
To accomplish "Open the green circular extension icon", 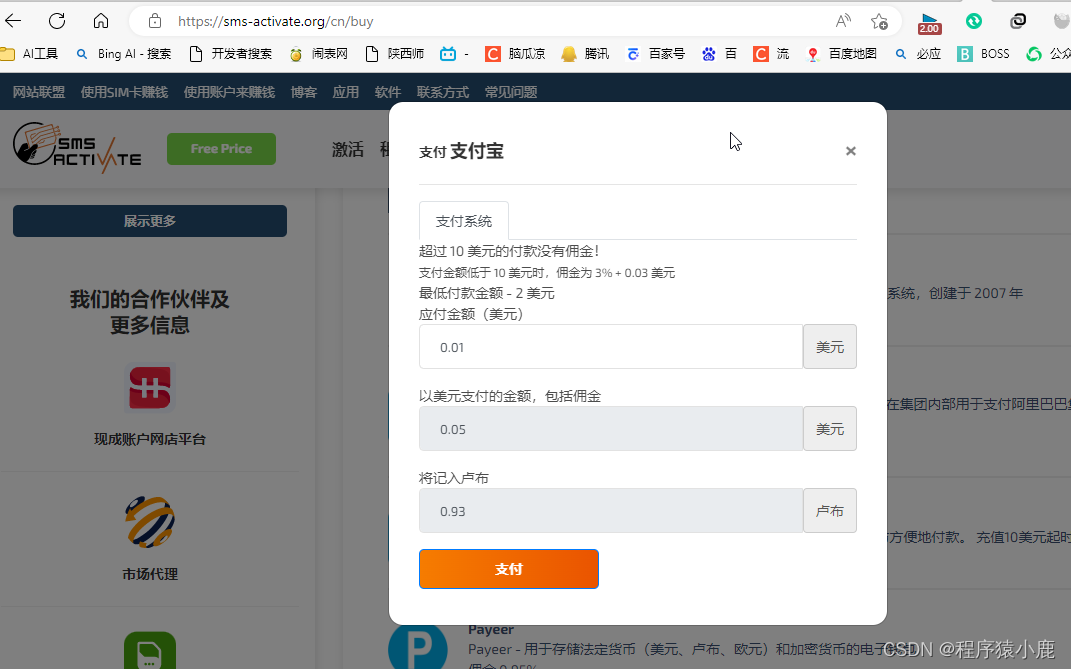I will [974, 21].
